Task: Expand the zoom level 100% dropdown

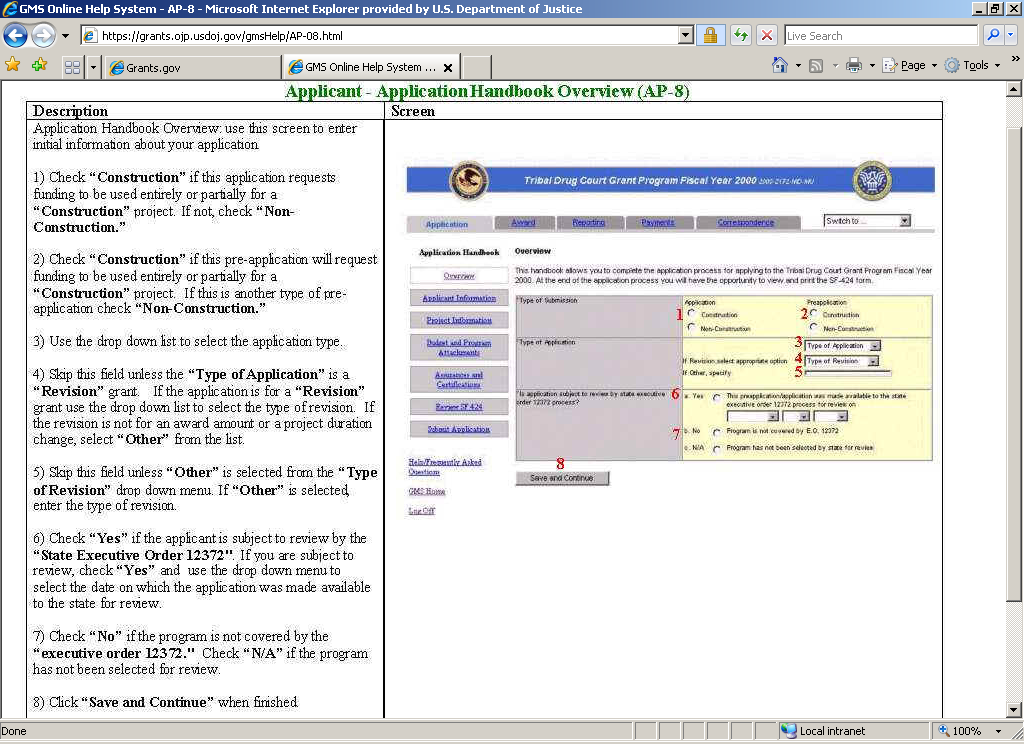Action: coord(997,731)
